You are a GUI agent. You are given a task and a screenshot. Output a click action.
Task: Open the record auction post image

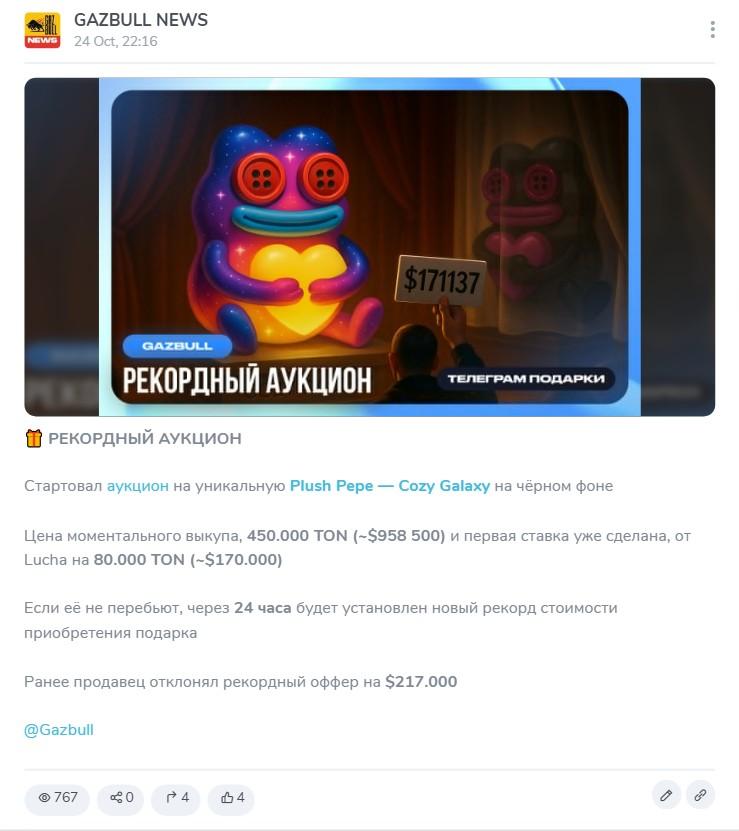click(x=370, y=247)
